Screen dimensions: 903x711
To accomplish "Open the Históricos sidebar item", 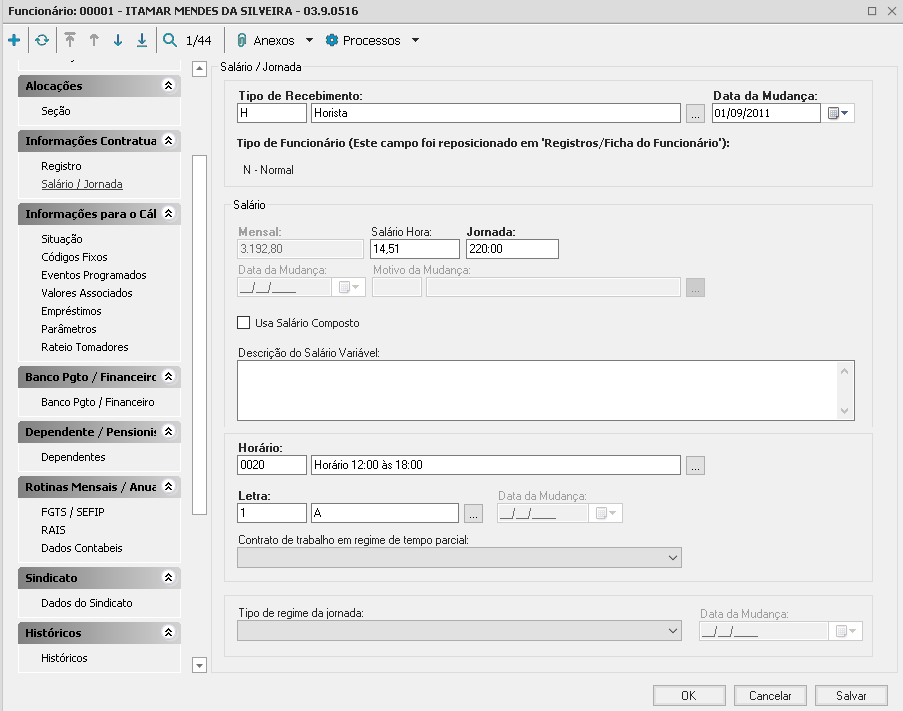I will (64, 658).
